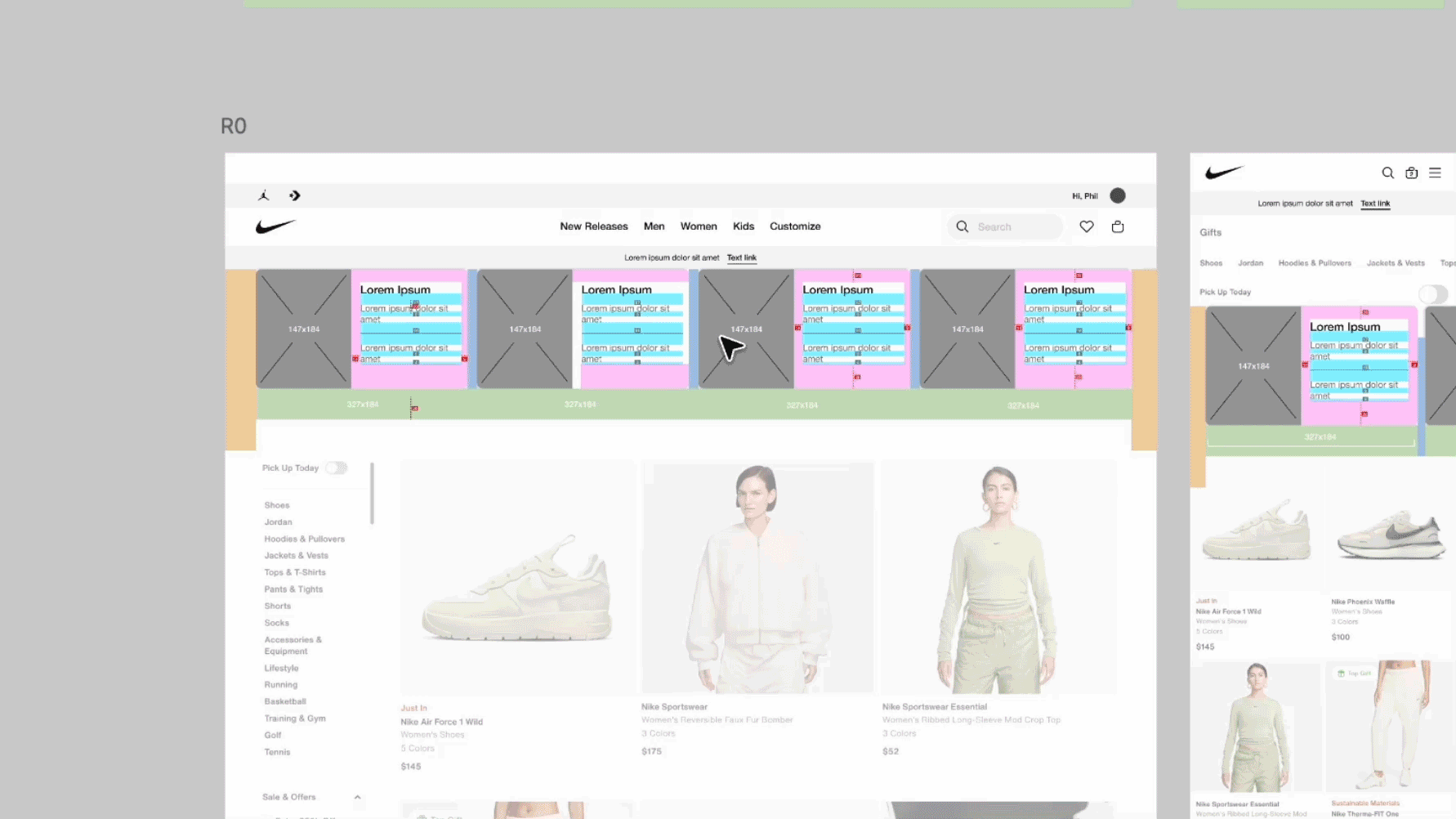Image resolution: width=1456 pixels, height=819 pixels.
Task: Open favorites via the heart icon
Action: [1087, 226]
